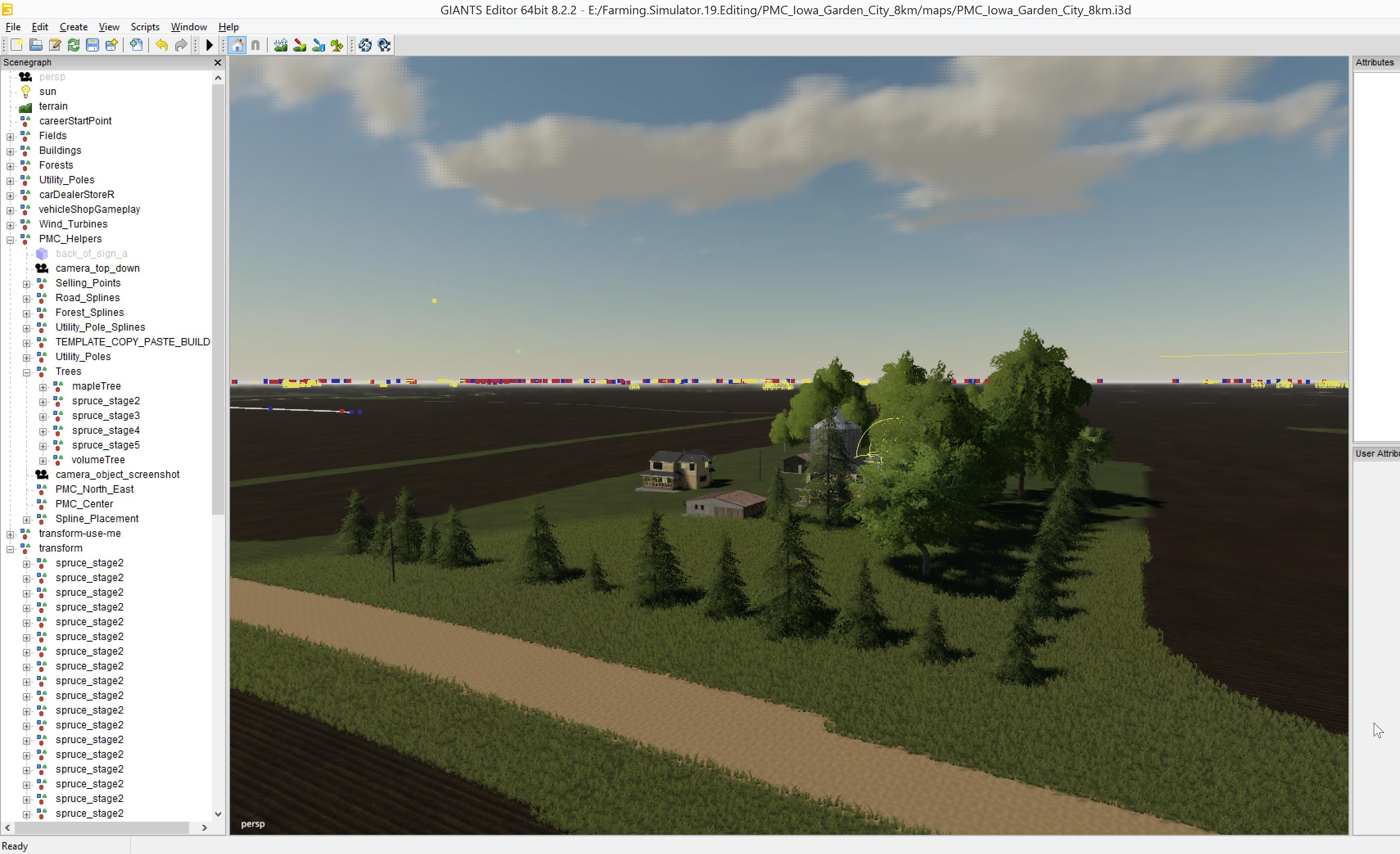Select the TEMPLATE_COPY_PASTE_BUILD node

132,342
